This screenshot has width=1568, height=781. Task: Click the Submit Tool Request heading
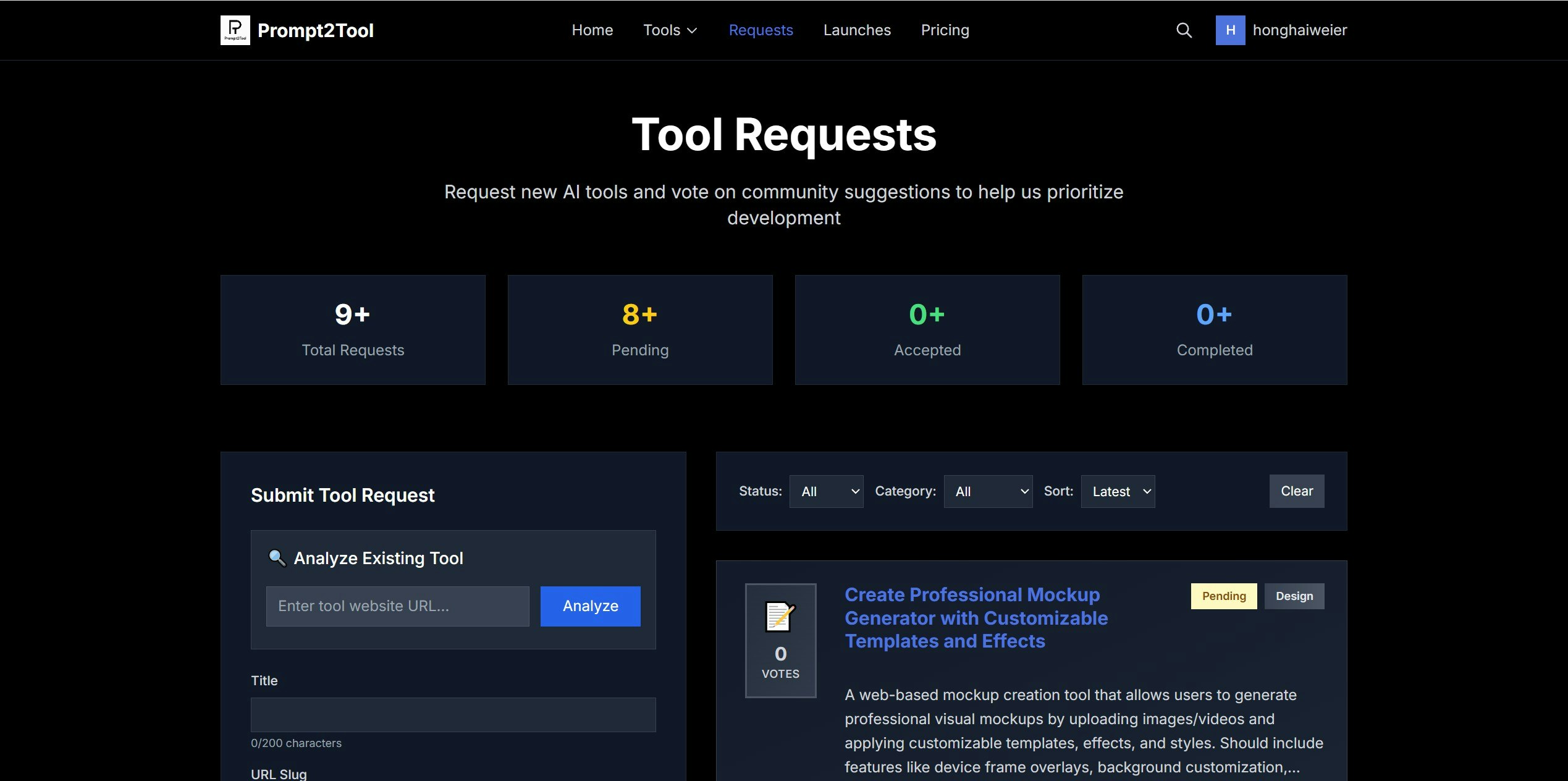point(342,496)
